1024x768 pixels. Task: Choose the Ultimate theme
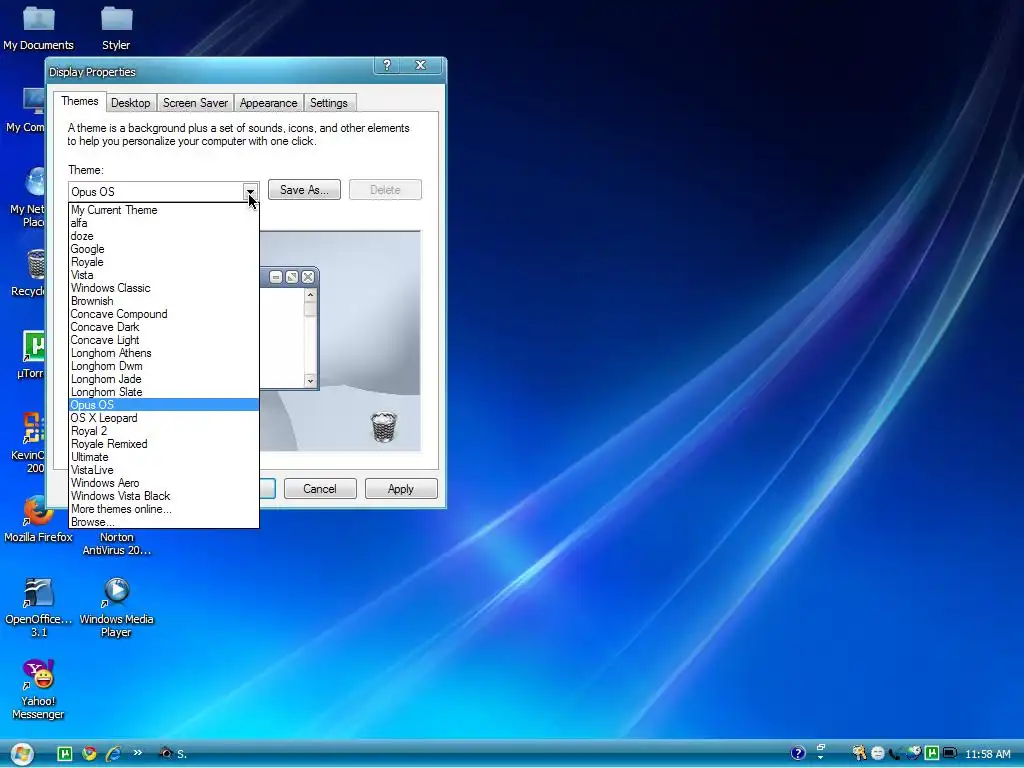coord(164,457)
